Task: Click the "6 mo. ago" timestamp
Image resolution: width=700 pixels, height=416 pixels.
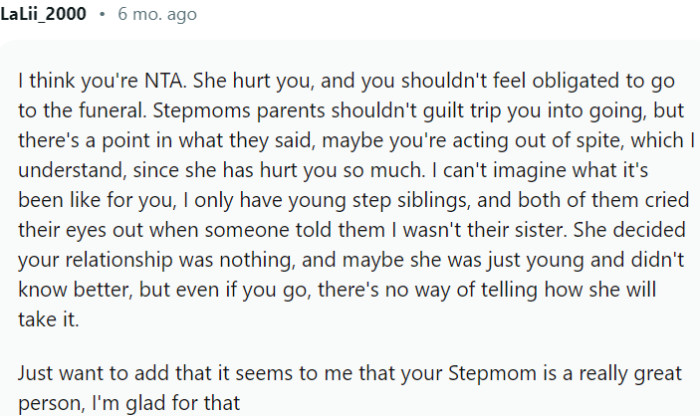Action: click(154, 15)
